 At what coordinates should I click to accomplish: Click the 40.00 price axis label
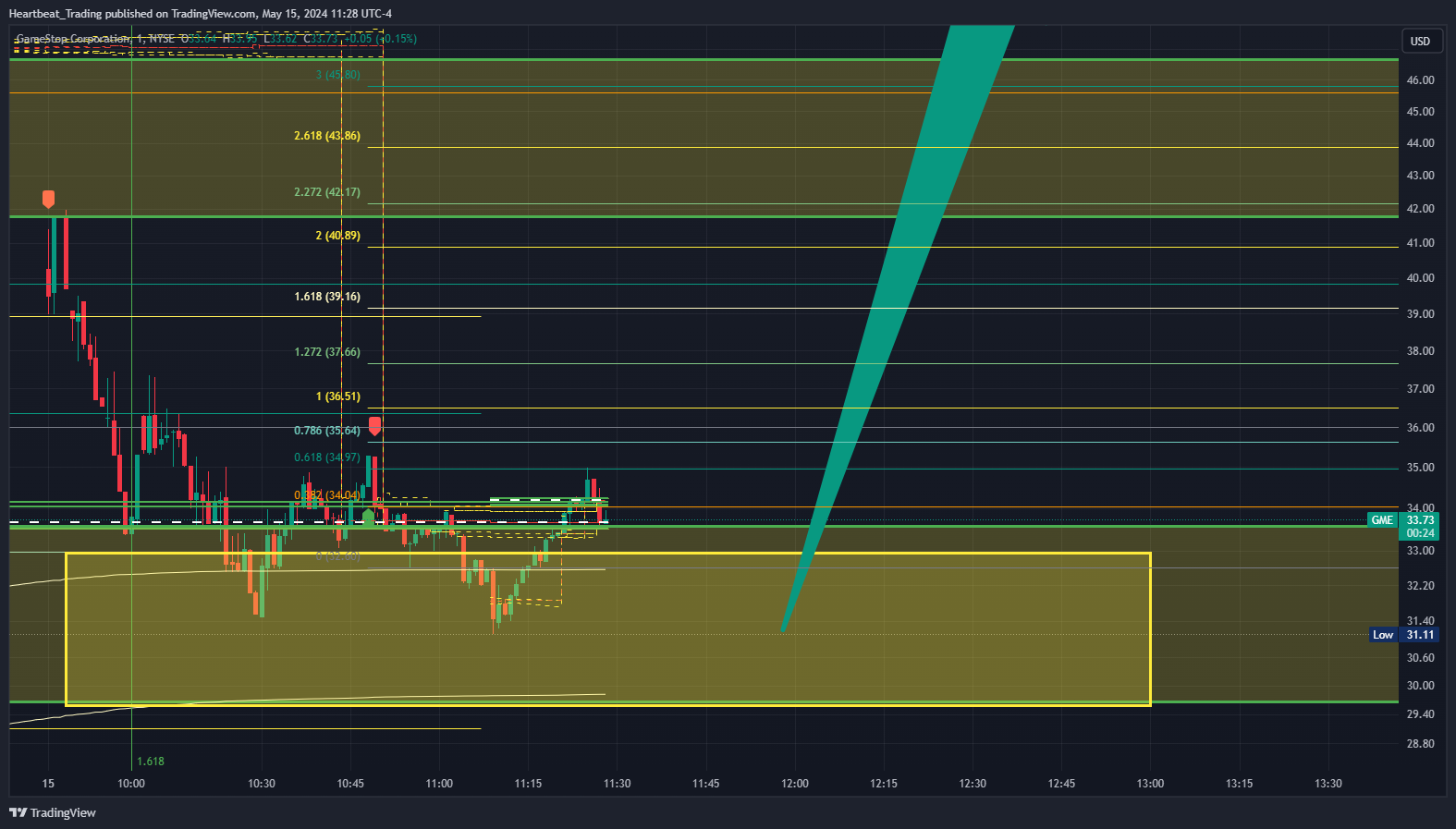(x=1420, y=278)
